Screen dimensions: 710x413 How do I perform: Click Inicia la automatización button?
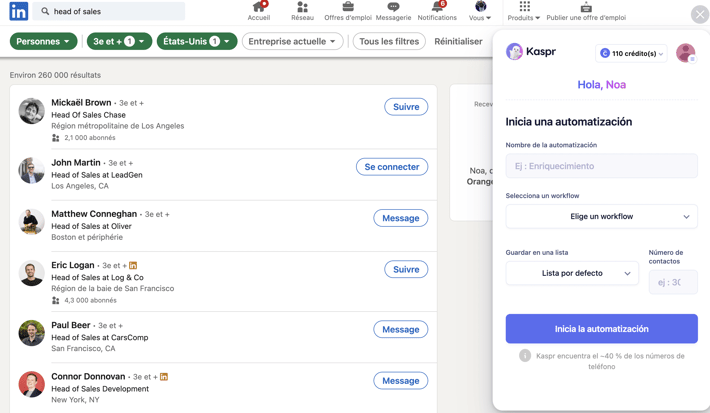tap(601, 329)
